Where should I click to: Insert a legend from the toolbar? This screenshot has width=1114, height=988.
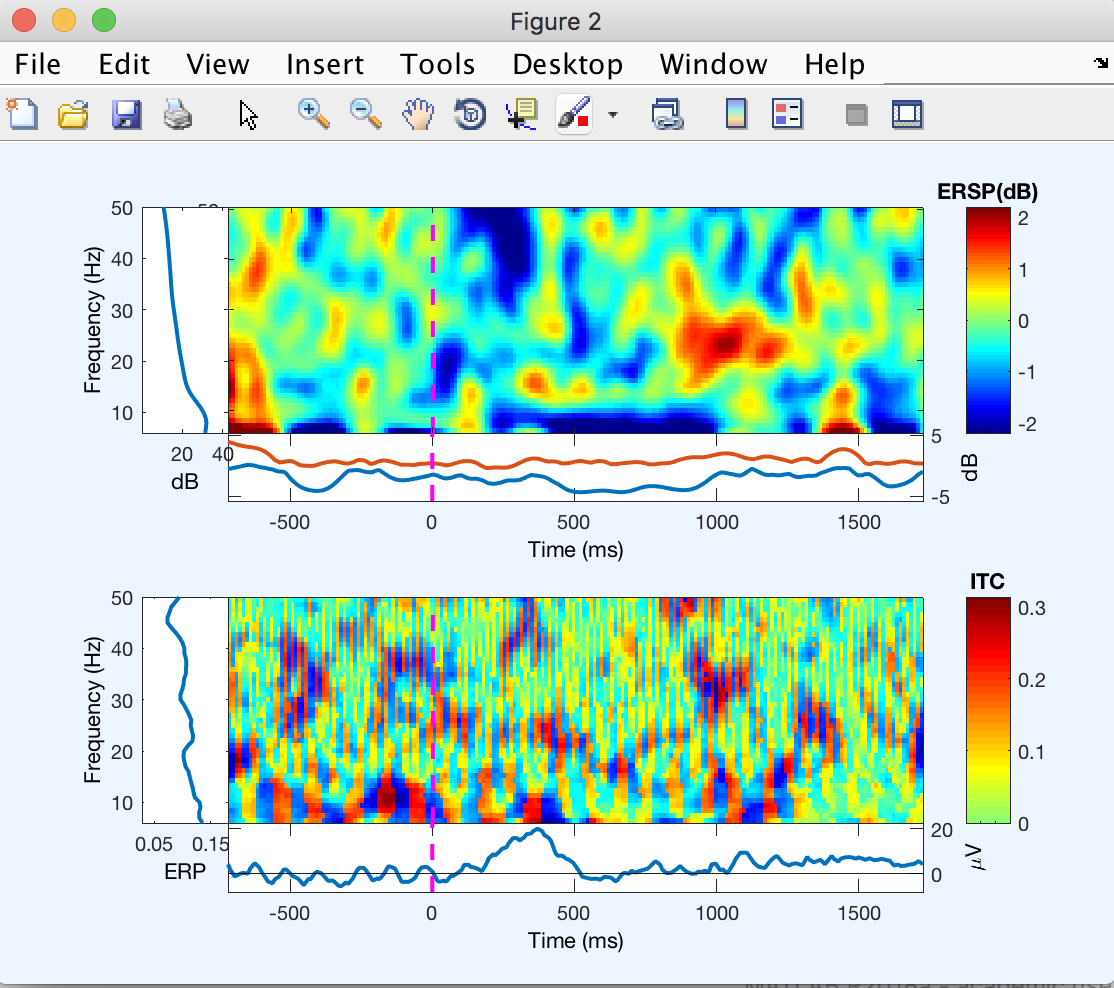pyautogui.click(x=787, y=114)
